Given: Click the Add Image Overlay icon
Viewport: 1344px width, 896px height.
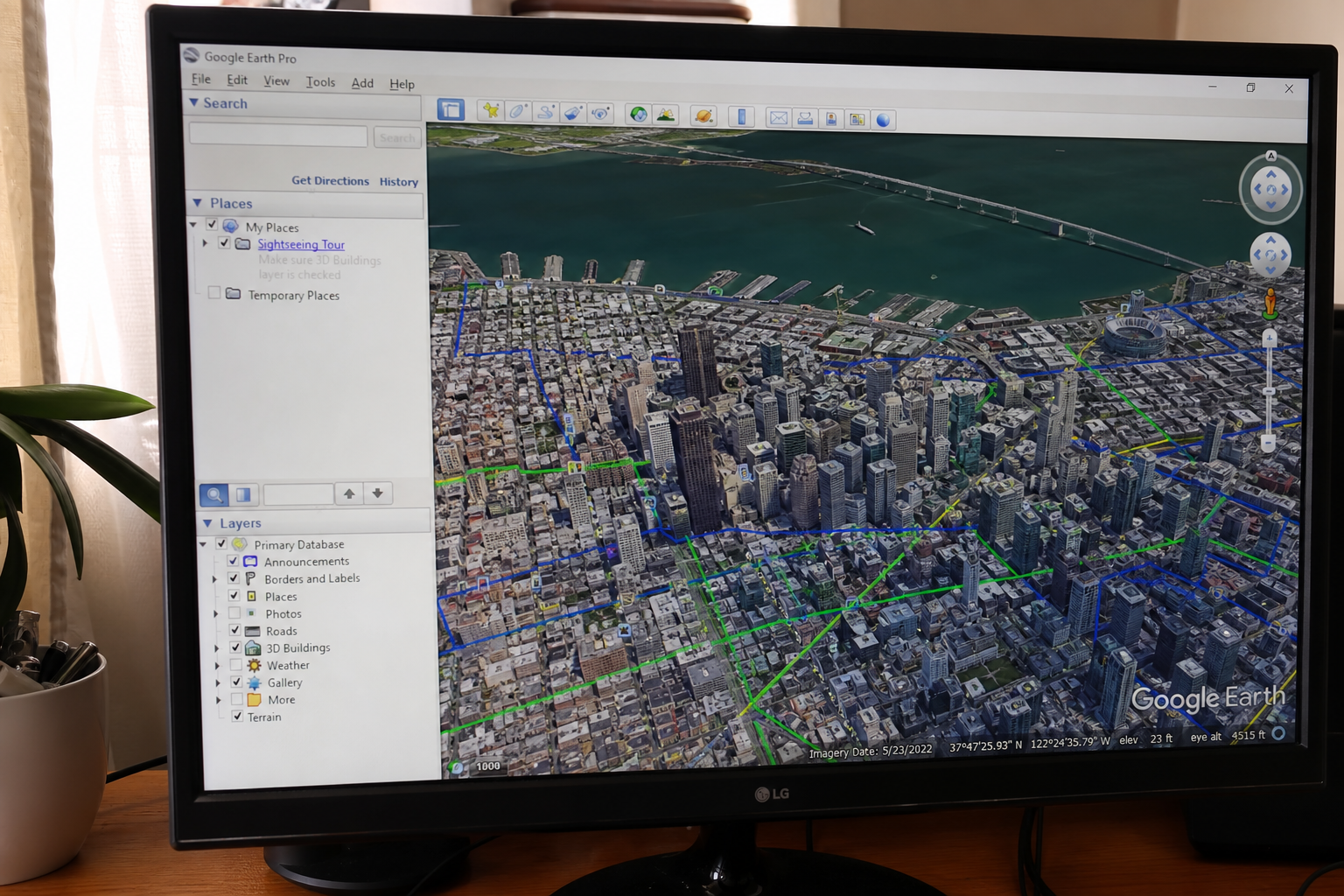Looking at the screenshot, I should [572, 113].
